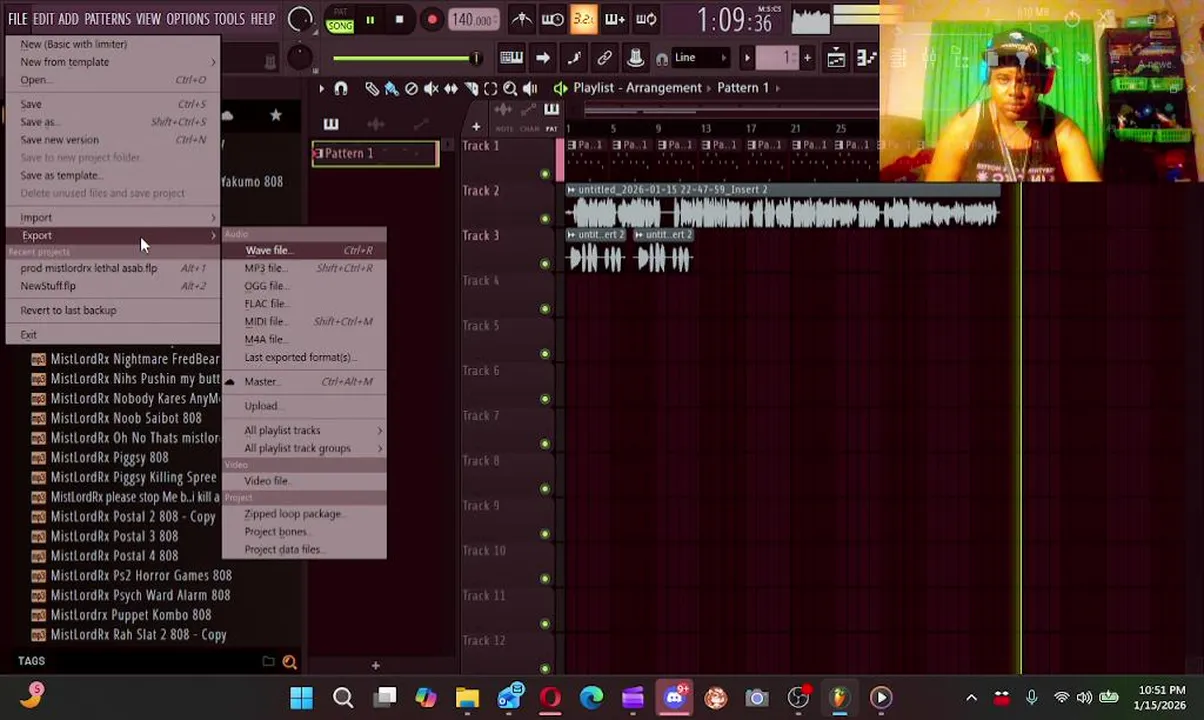Expand All playlist track groups submenu
This screenshot has width=1204, height=720.
coord(304,448)
